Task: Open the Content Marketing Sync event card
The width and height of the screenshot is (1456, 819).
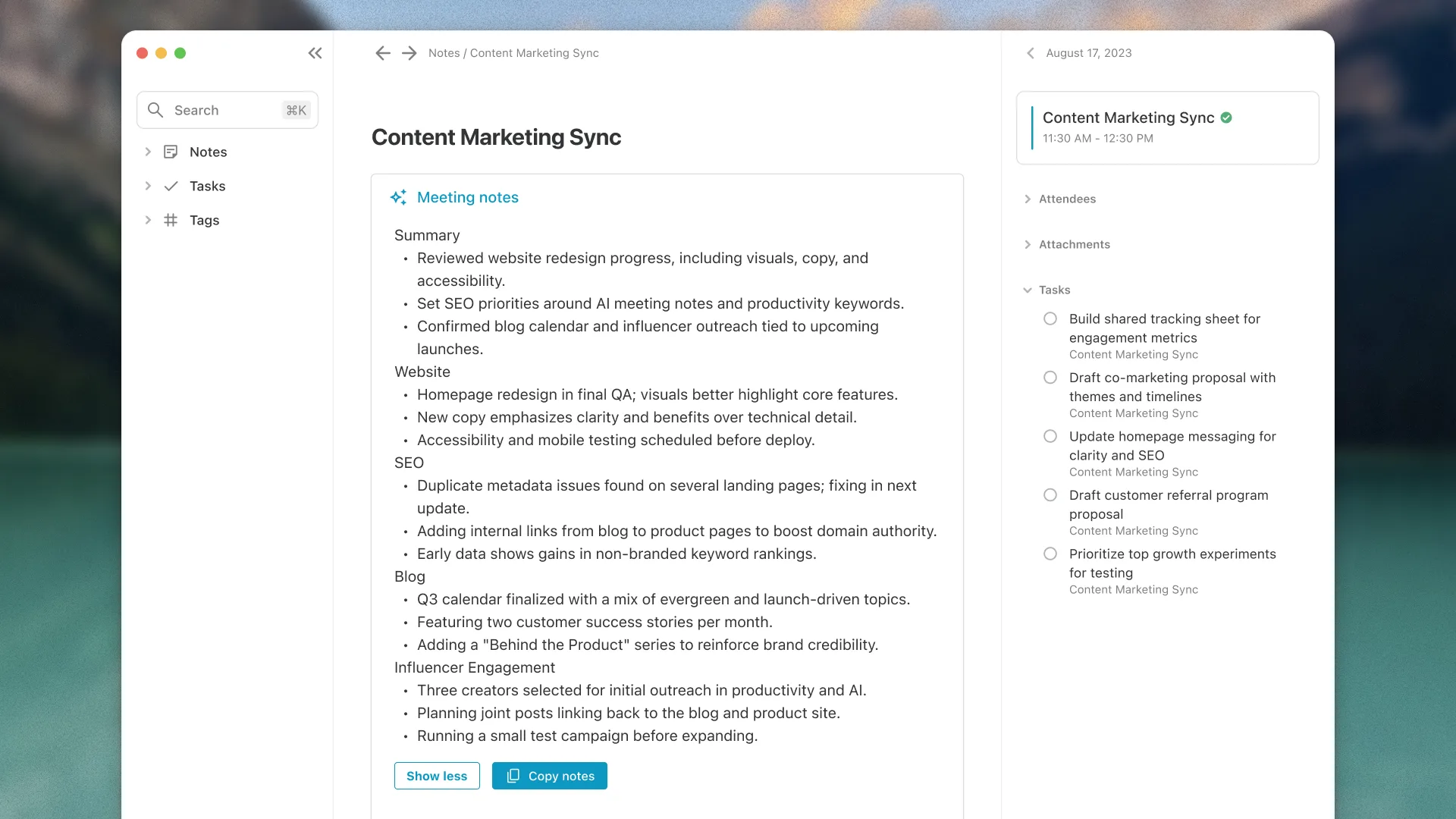Action: click(1167, 127)
